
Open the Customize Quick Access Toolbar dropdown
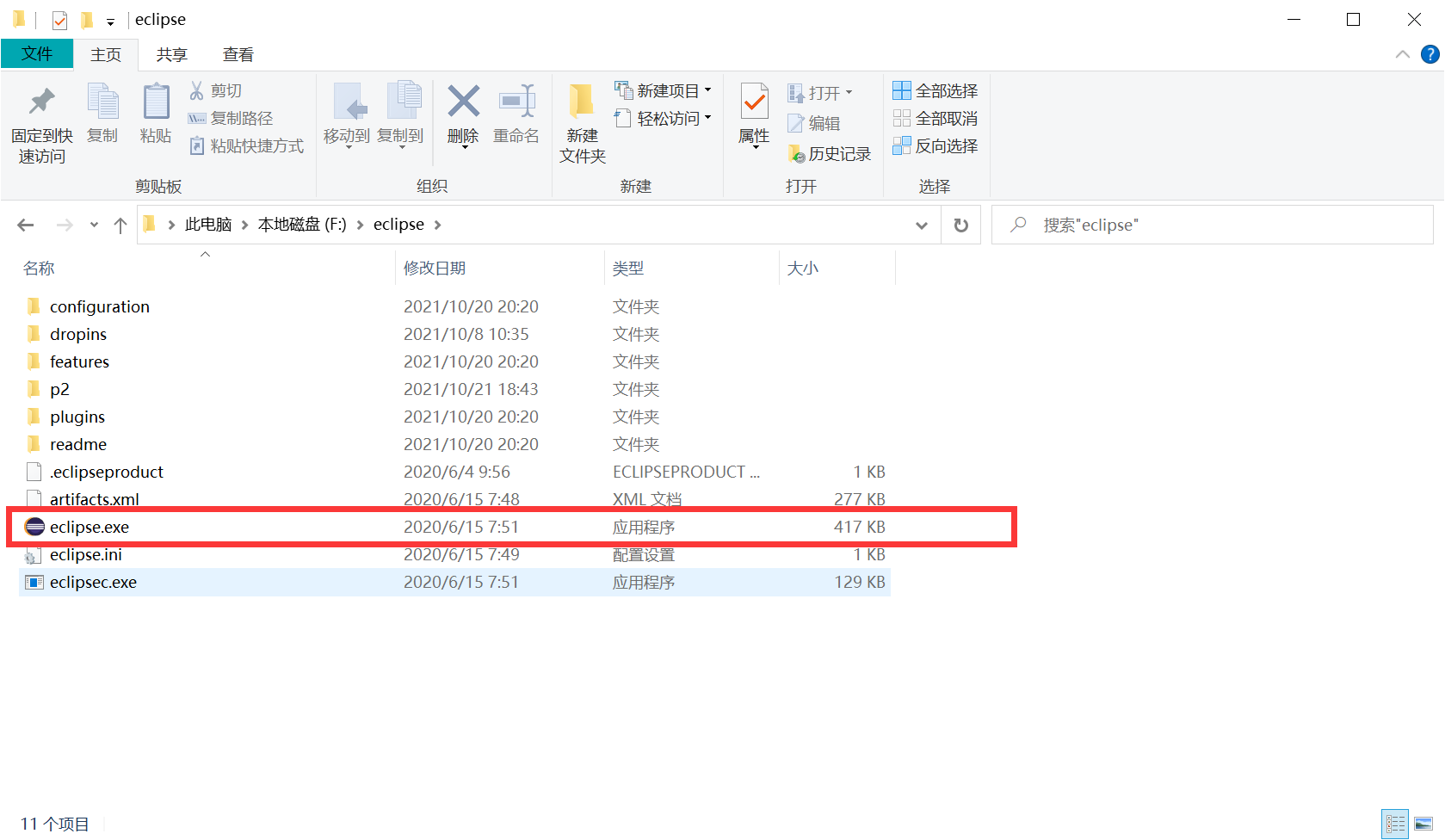110,22
